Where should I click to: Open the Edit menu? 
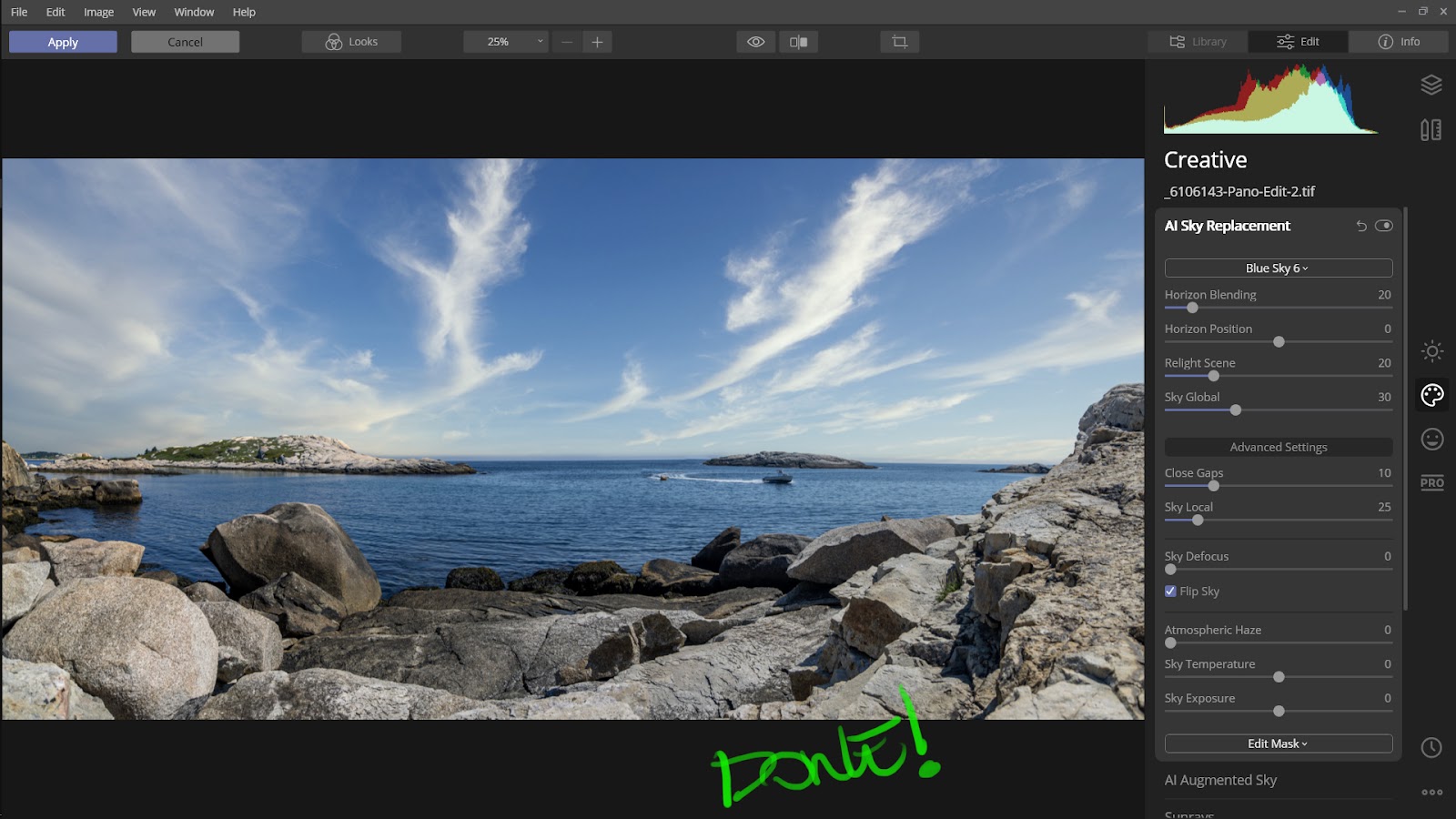point(56,12)
